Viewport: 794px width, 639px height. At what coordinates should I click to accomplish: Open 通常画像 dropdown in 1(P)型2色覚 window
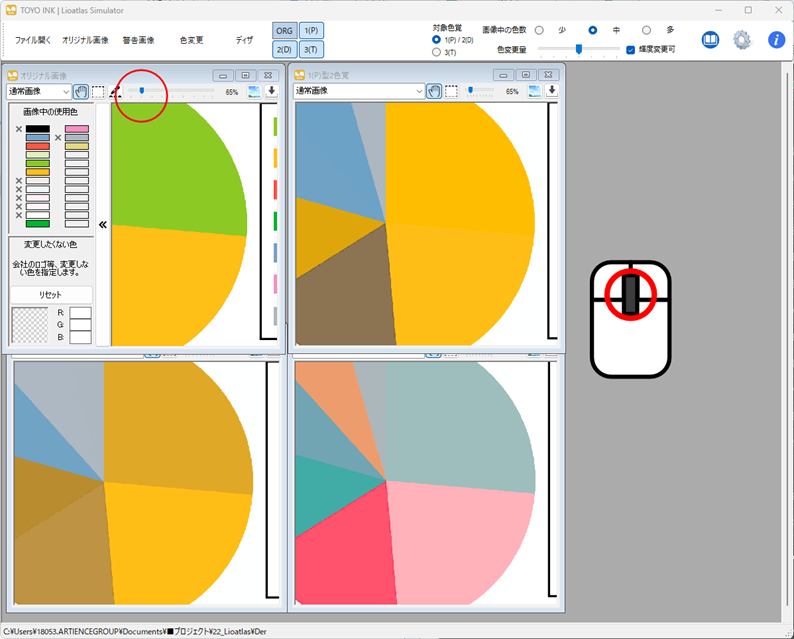point(359,91)
